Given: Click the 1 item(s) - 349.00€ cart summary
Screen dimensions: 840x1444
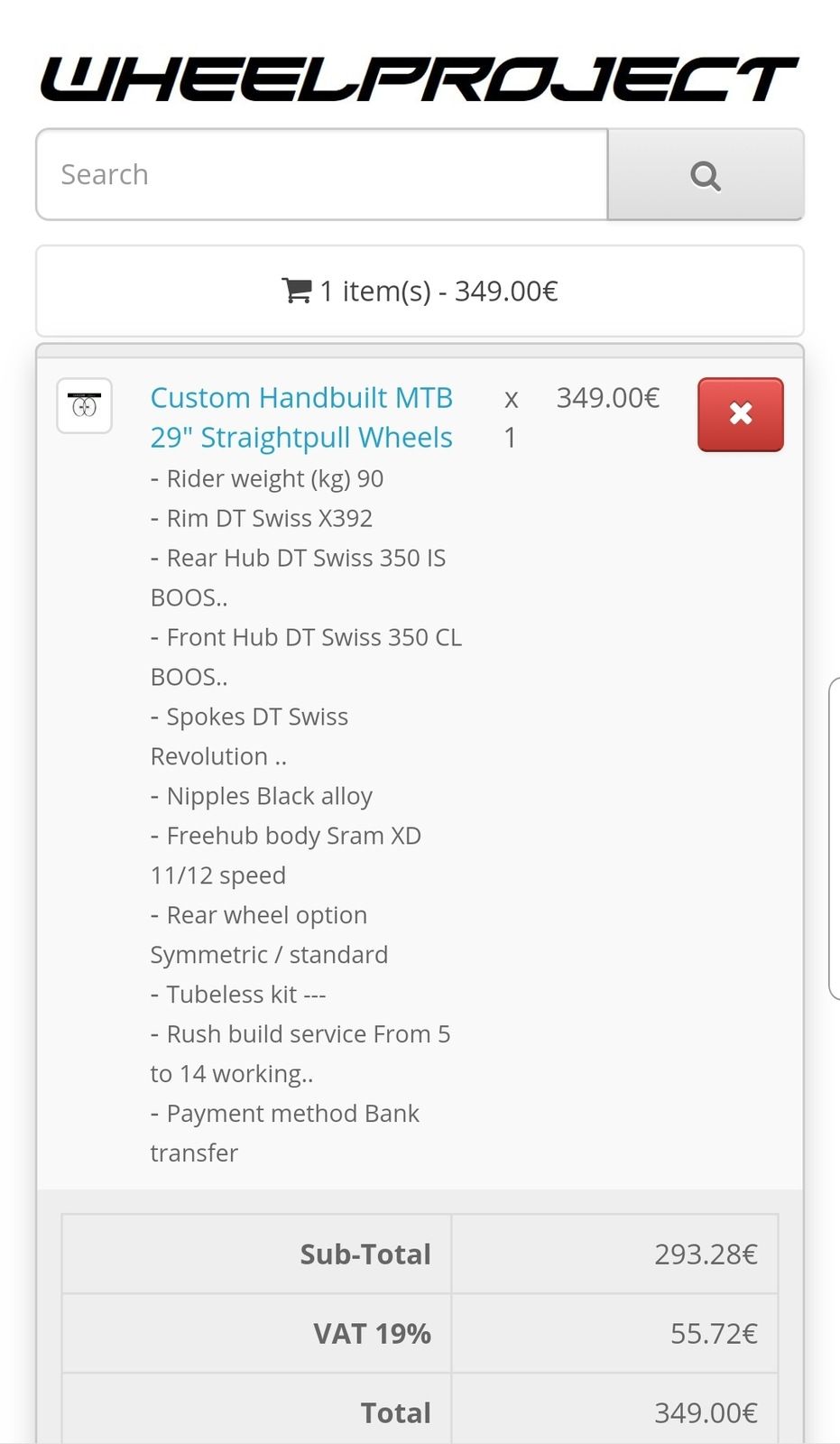Looking at the screenshot, I should [x=420, y=291].
